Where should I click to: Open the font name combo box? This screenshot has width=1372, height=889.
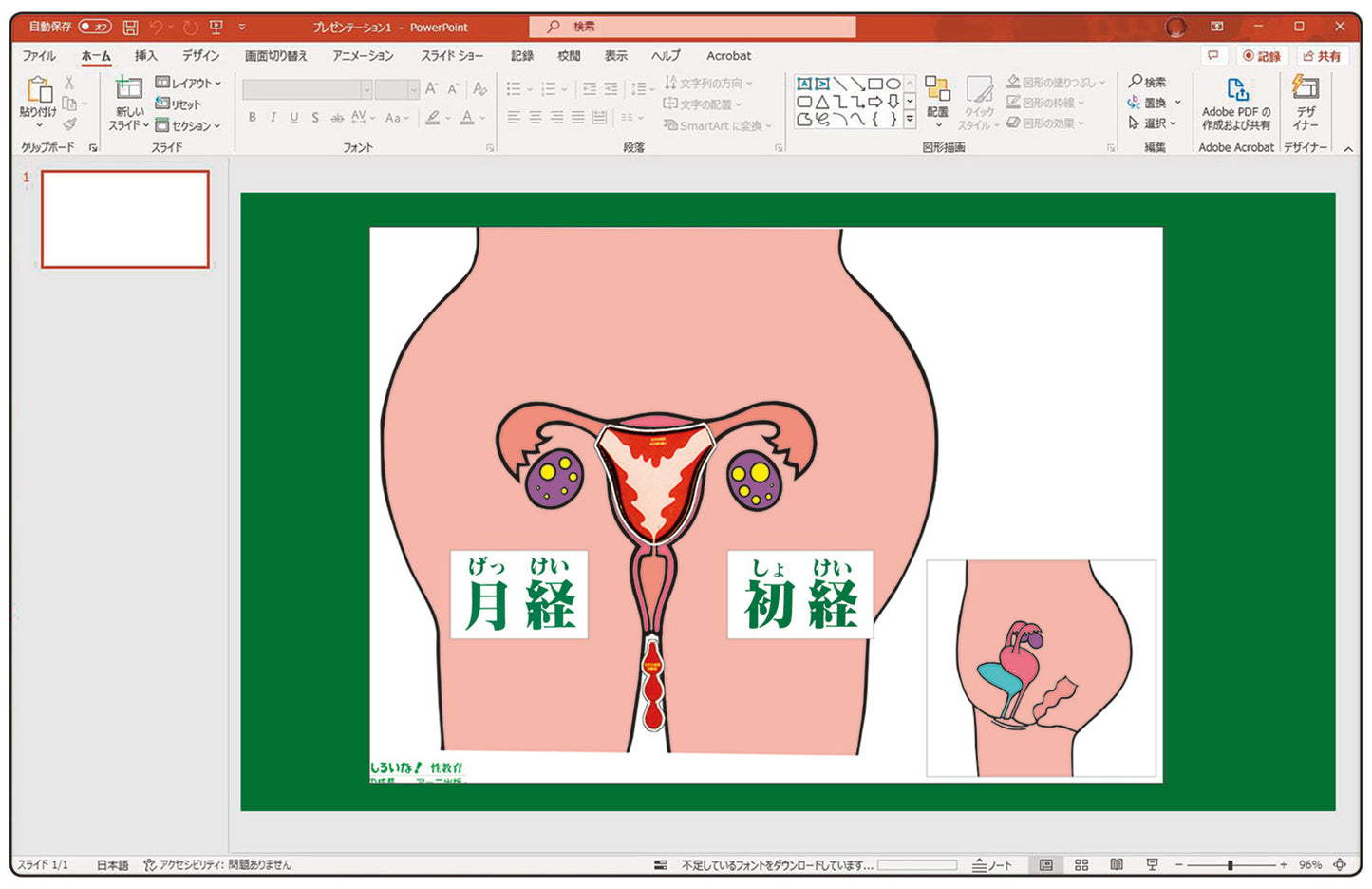pos(307,89)
